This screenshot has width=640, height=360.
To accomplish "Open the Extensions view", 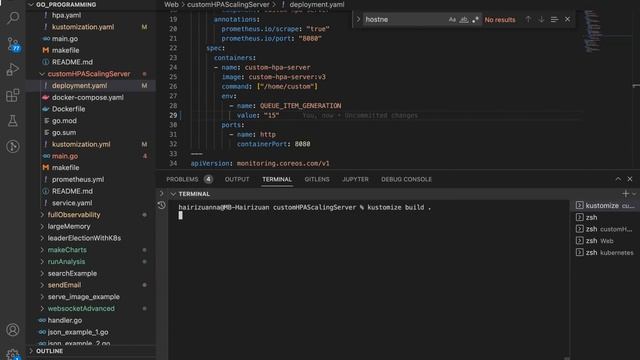I will coord(13,95).
